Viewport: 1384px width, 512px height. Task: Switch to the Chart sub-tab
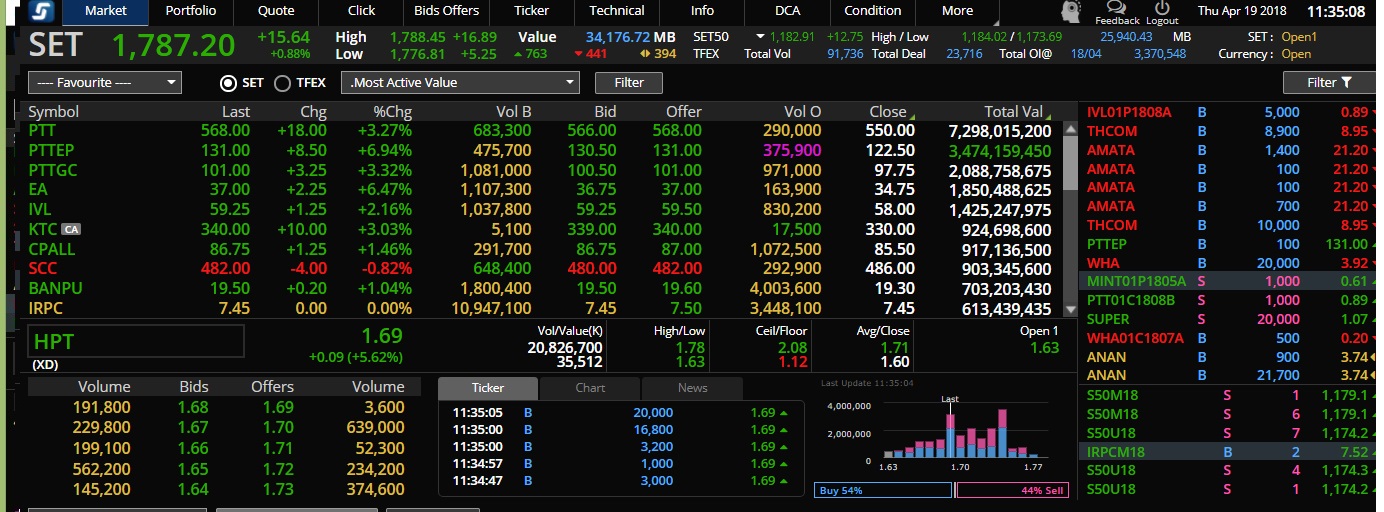tap(590, 388)
